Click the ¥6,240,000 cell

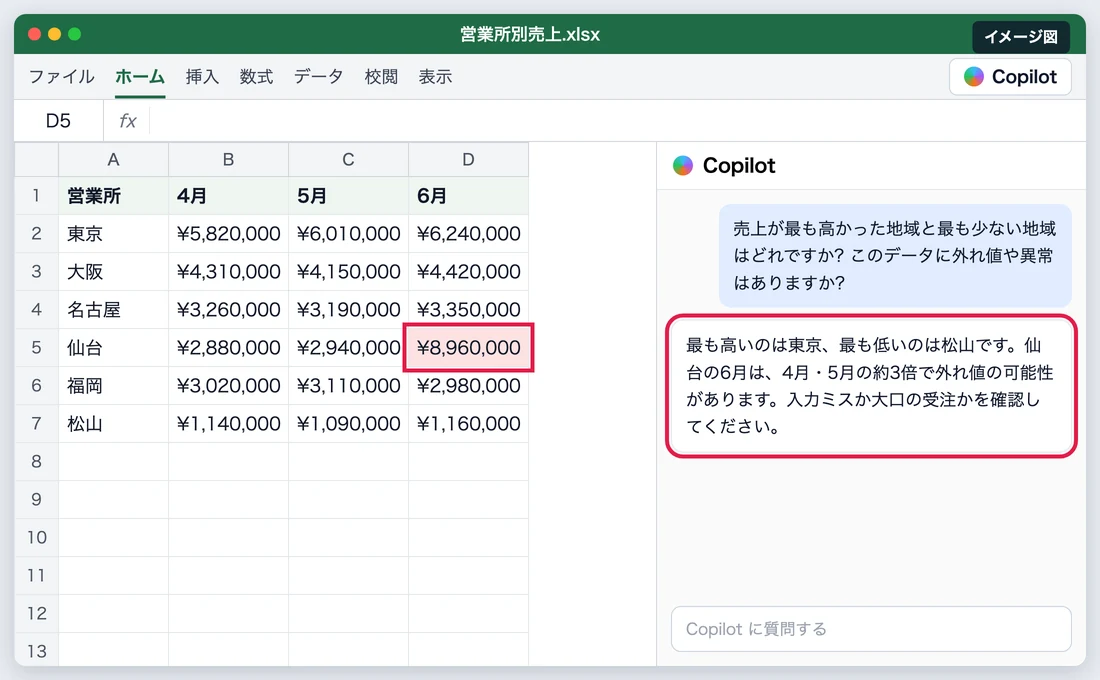(468, 233)
